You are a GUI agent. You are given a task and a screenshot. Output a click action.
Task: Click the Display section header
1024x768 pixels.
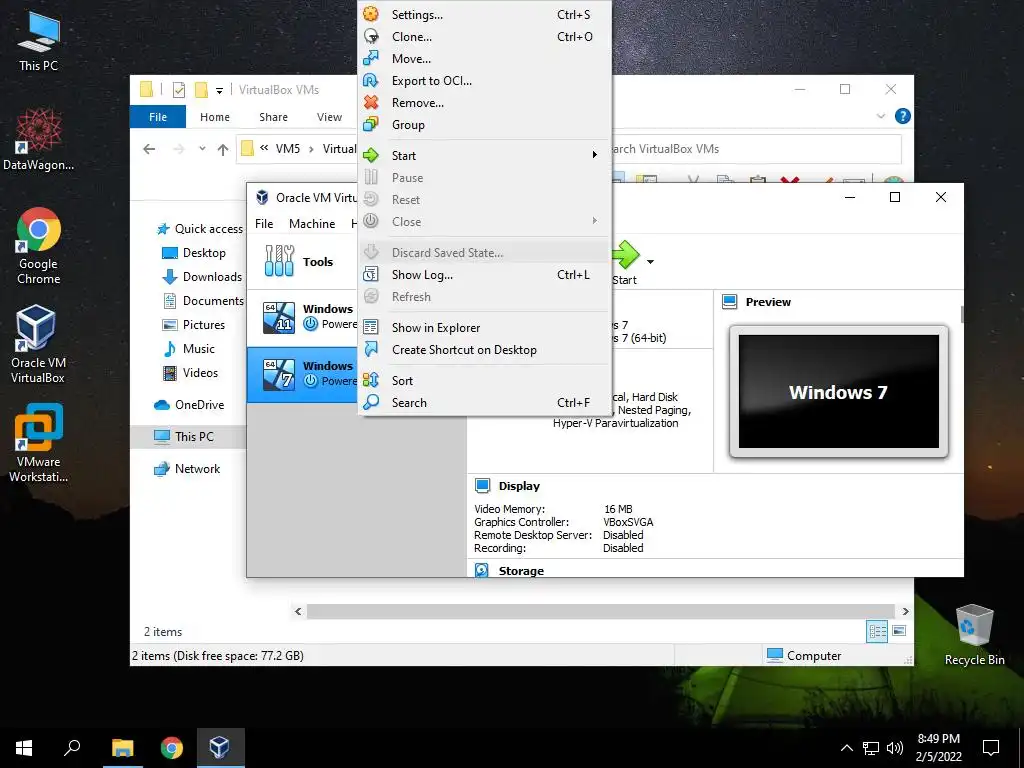point(519,486)
